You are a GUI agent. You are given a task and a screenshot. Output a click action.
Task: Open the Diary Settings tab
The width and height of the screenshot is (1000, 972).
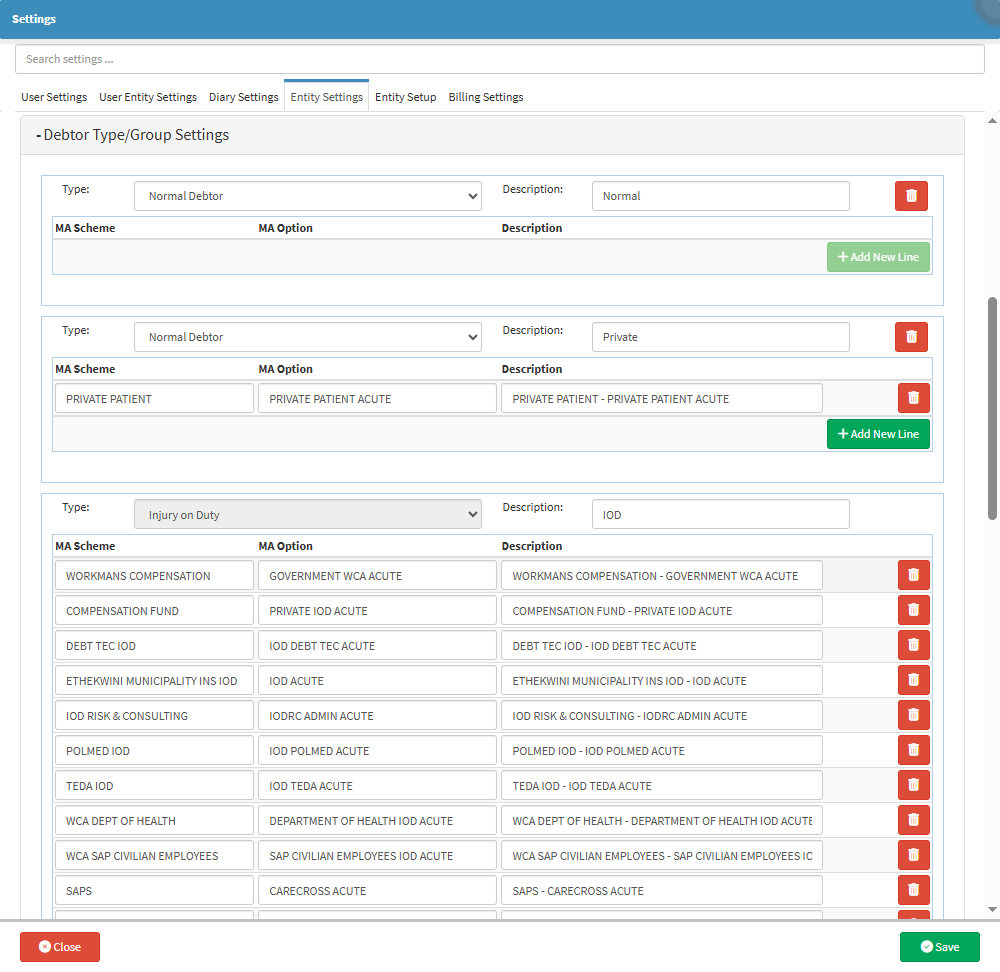pos(243,97)
